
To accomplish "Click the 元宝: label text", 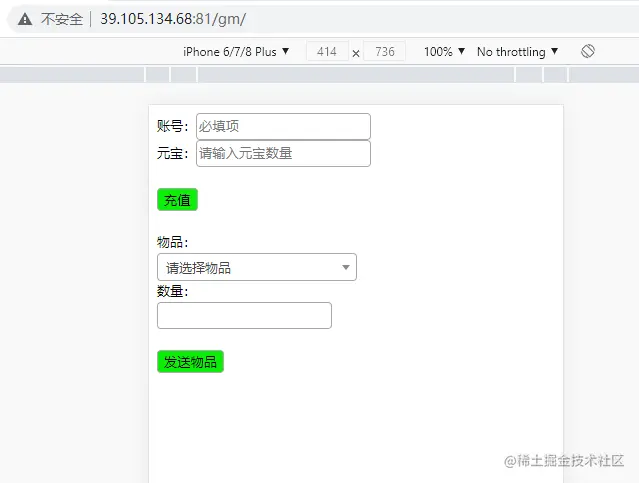I will (x=172, y=153).
